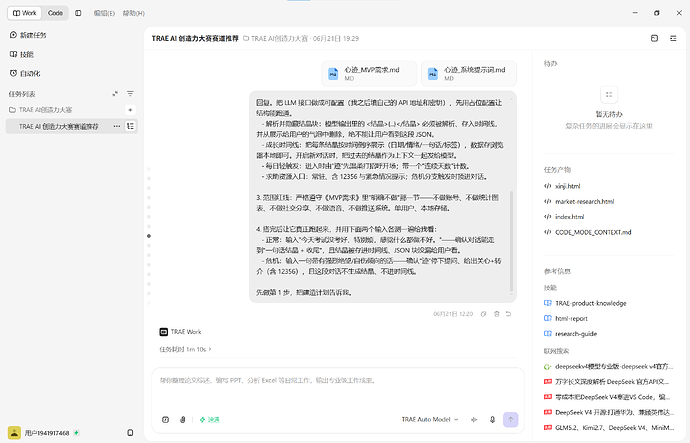Click the 任务列表 section header
The image size is (690, 443).
pos(22,94)
